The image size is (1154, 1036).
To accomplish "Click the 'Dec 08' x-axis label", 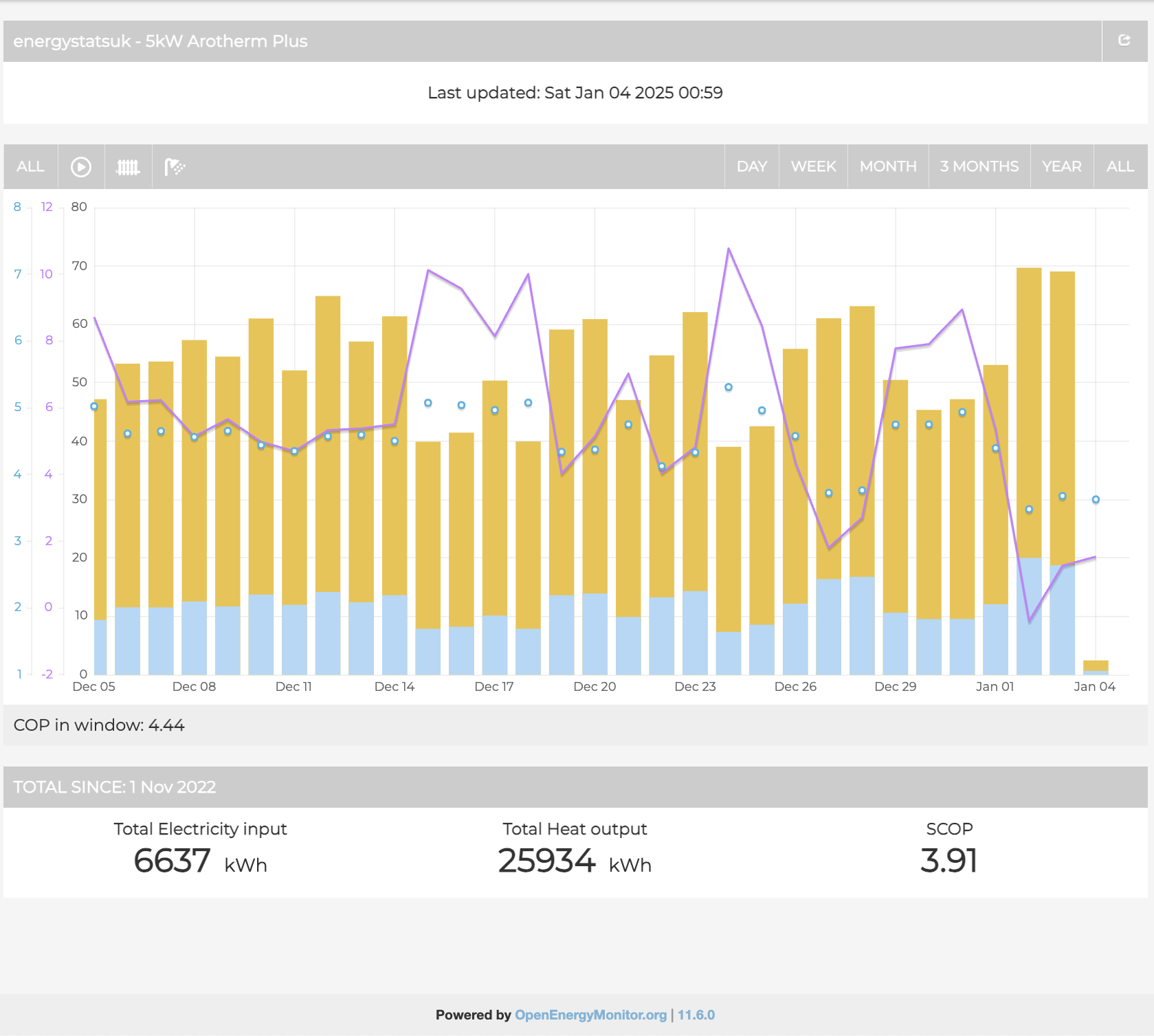I will pos(194,686).
